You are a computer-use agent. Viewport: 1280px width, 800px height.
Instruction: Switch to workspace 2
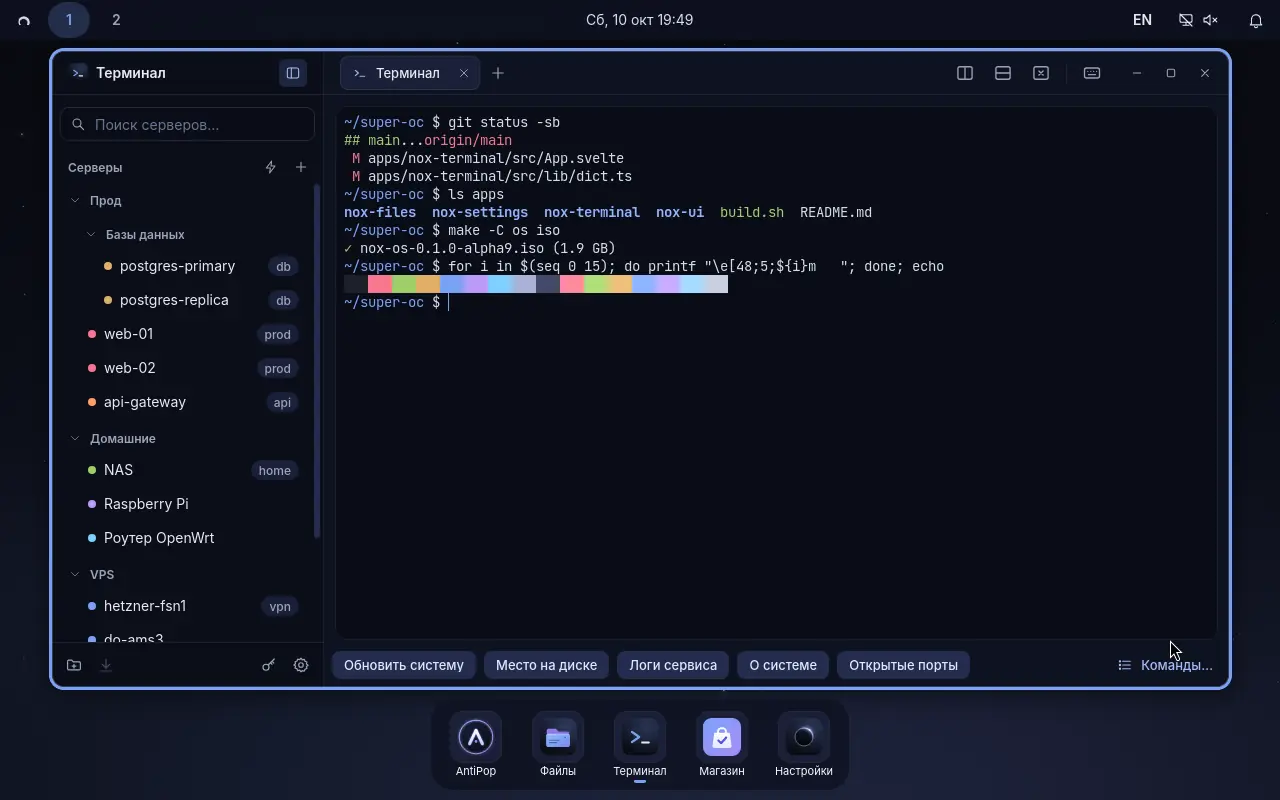point(116,20)
